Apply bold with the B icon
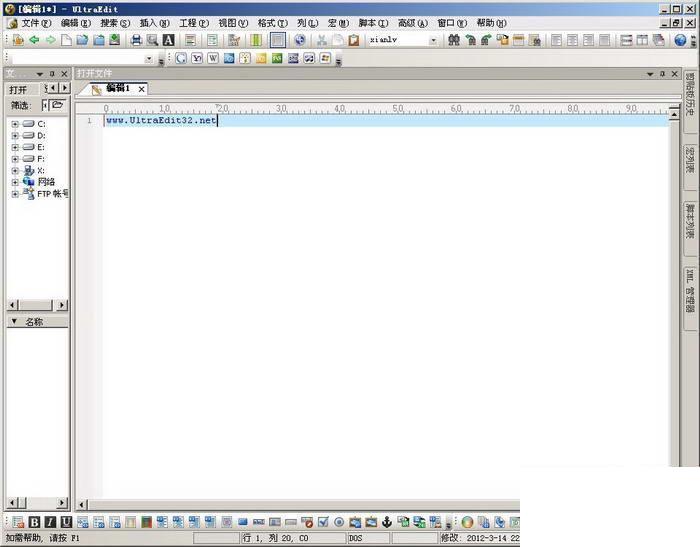The height and width of the screenshot is (547, 700). [x=34, y=522]
